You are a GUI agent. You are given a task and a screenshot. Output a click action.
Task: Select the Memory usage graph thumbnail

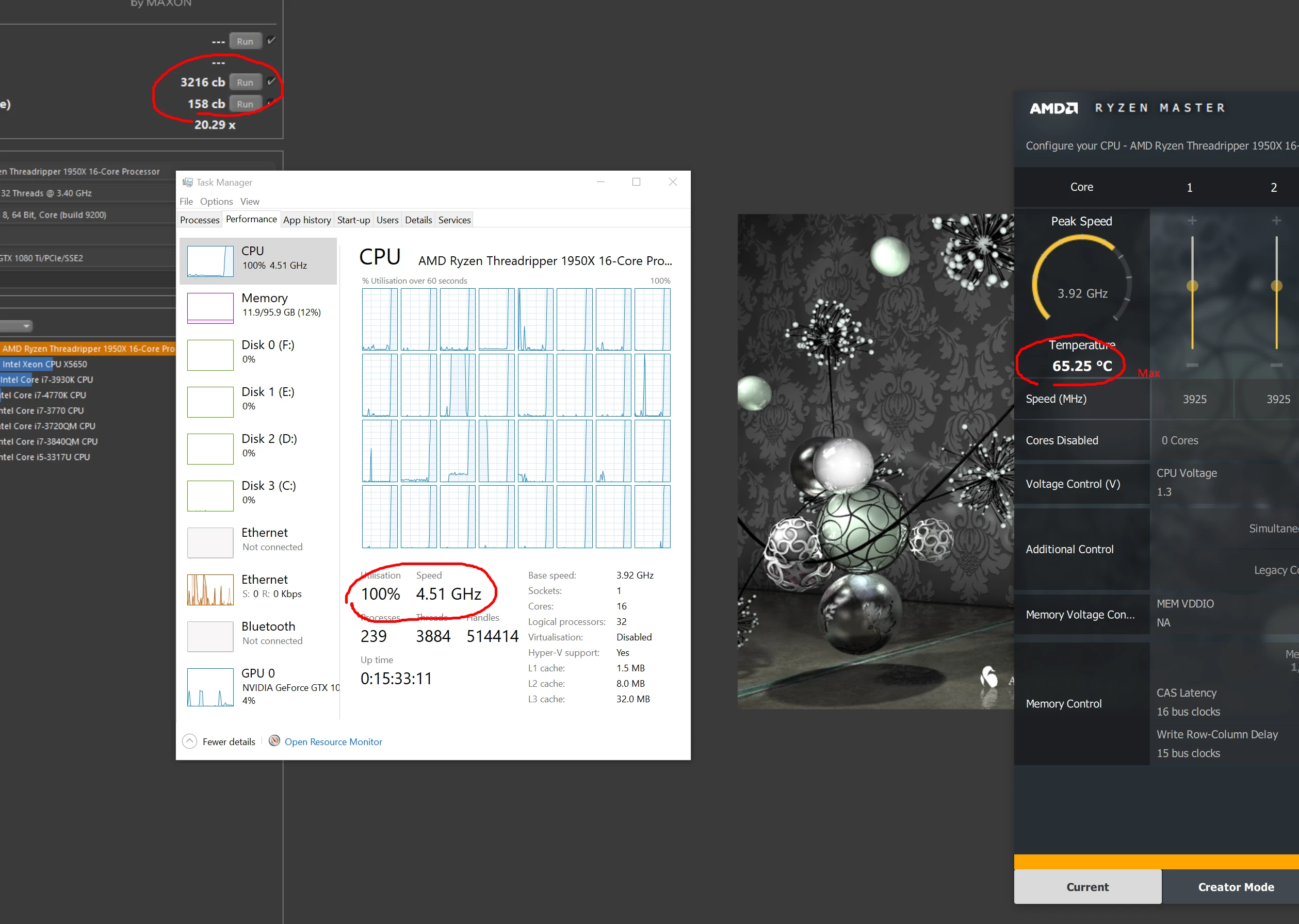point(210,308)
